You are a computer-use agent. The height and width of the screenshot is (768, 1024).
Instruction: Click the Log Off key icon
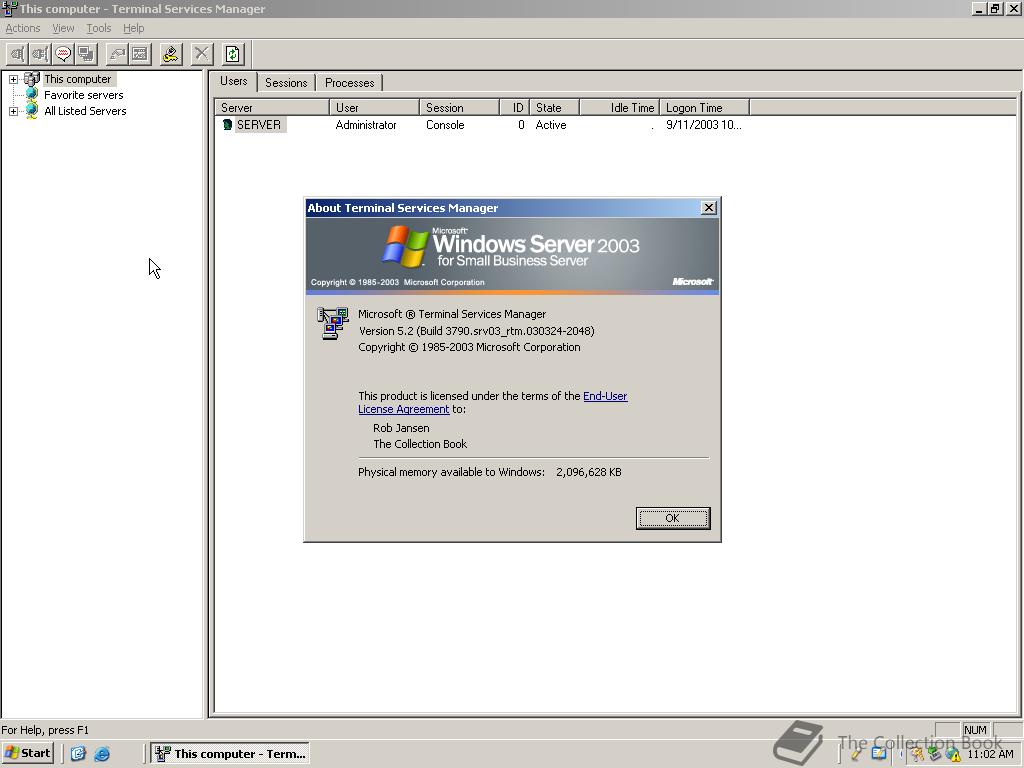[171, 54]
